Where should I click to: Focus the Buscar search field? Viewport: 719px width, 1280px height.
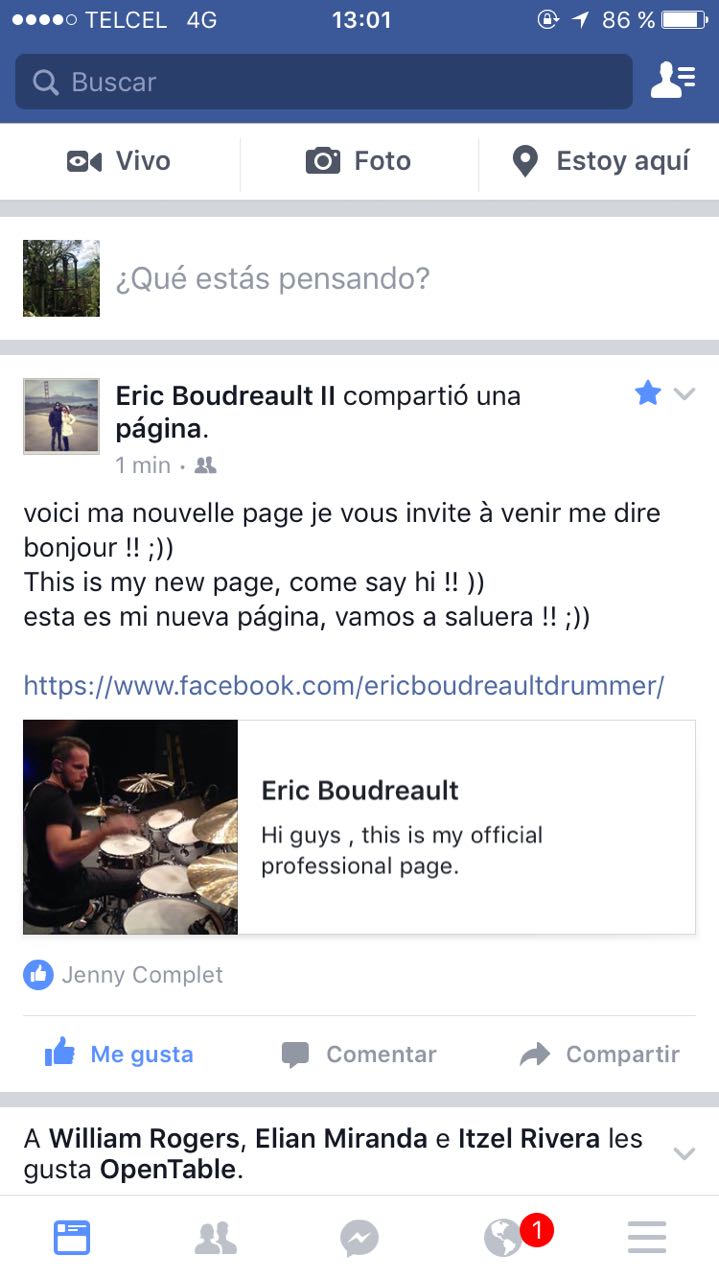324,82
